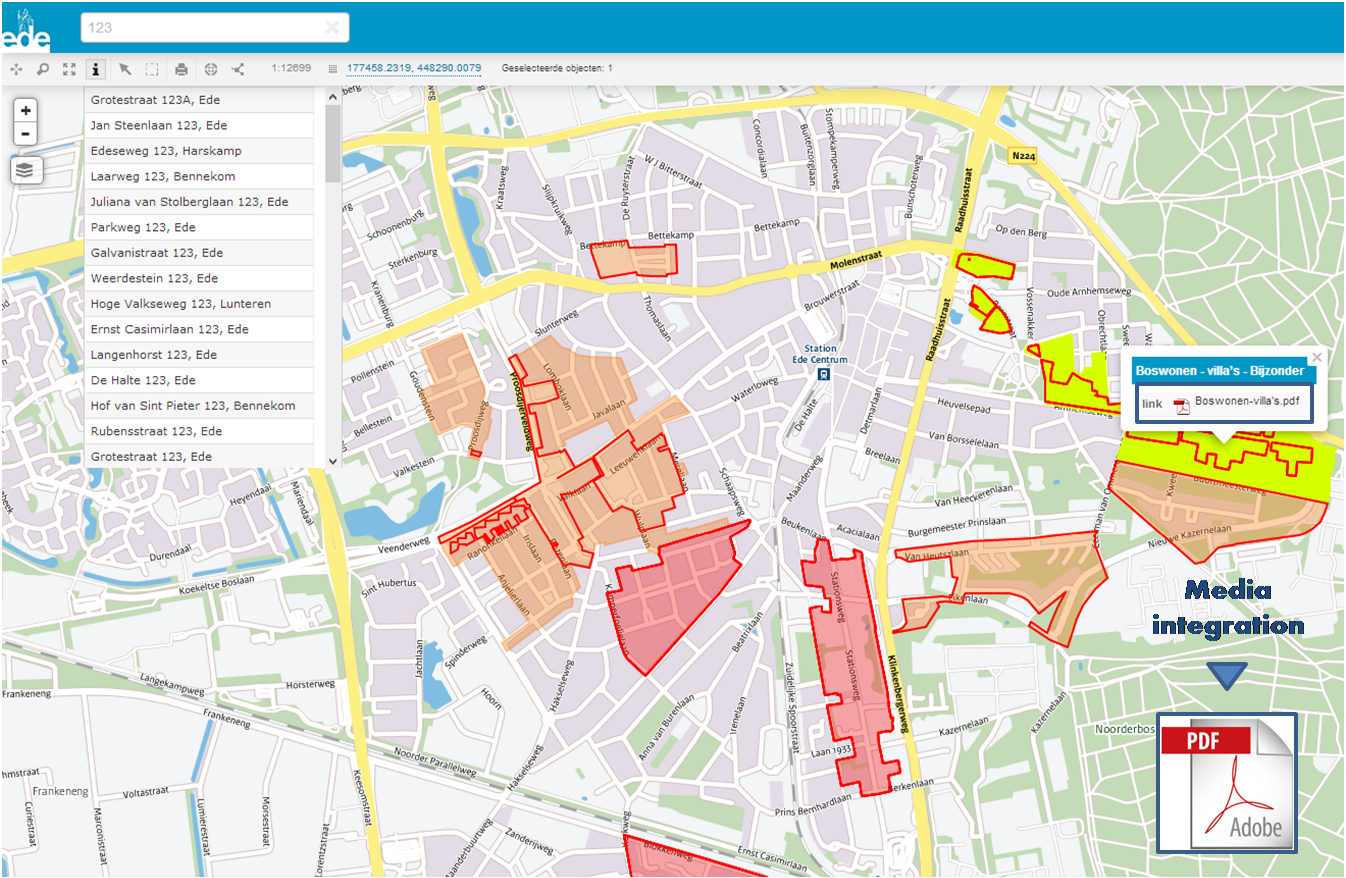1346x878 pixels.
Task: Select Jan Steenlaan 123, Ede result
Action: [198, 125]
